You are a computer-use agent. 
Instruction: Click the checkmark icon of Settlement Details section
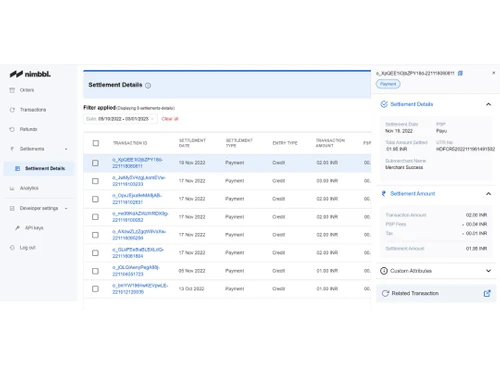coord(384,104)
